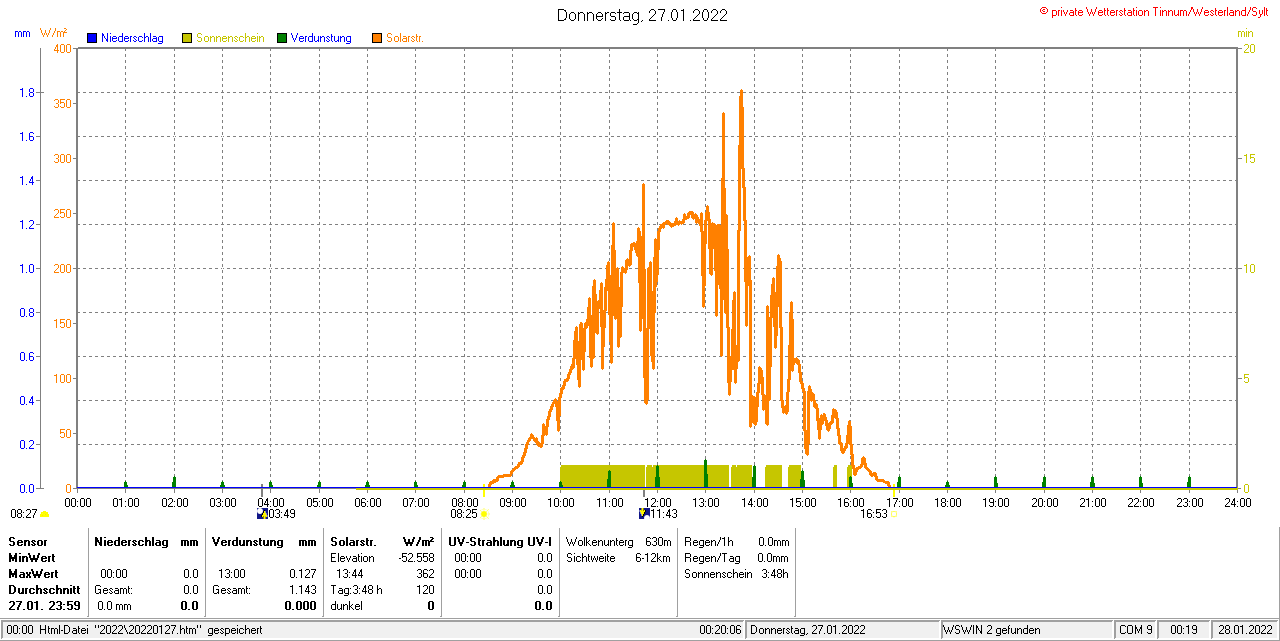Click the moonset icon beside 11:43
Screen dimensions: 1280x641
(x=644, y=514)
